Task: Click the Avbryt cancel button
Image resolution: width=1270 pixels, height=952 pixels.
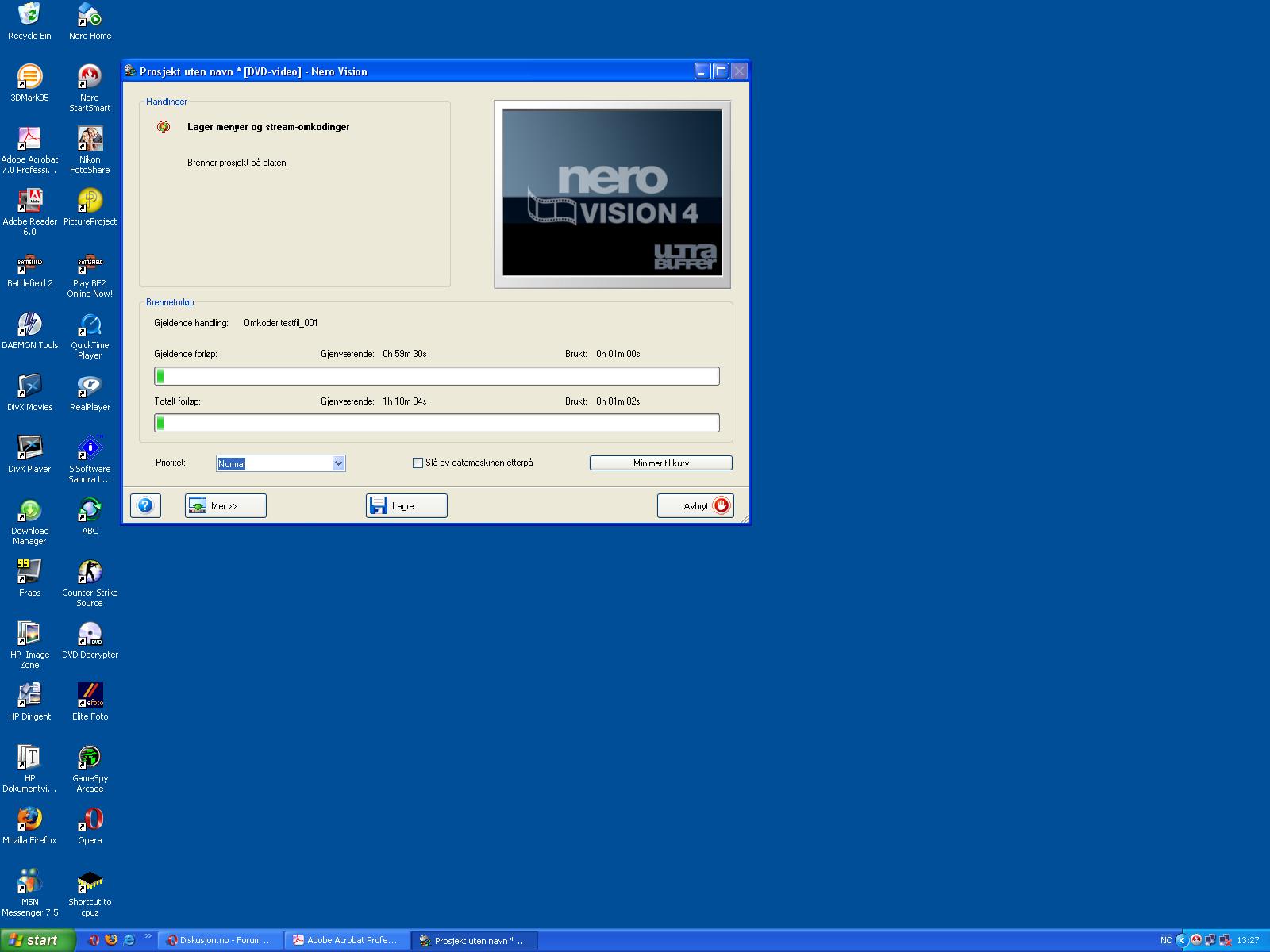Action: [695, 505]
